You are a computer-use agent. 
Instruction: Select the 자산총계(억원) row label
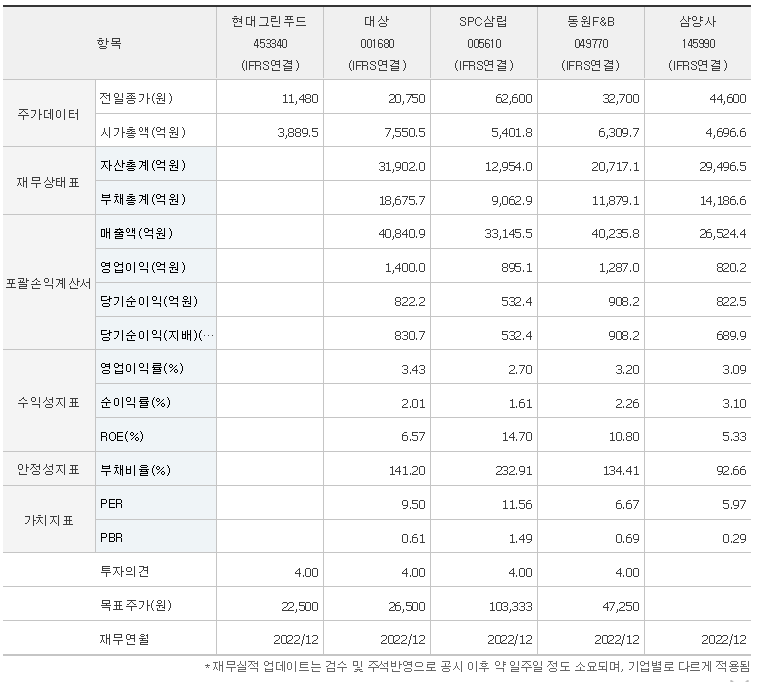[x=143, y=166]
